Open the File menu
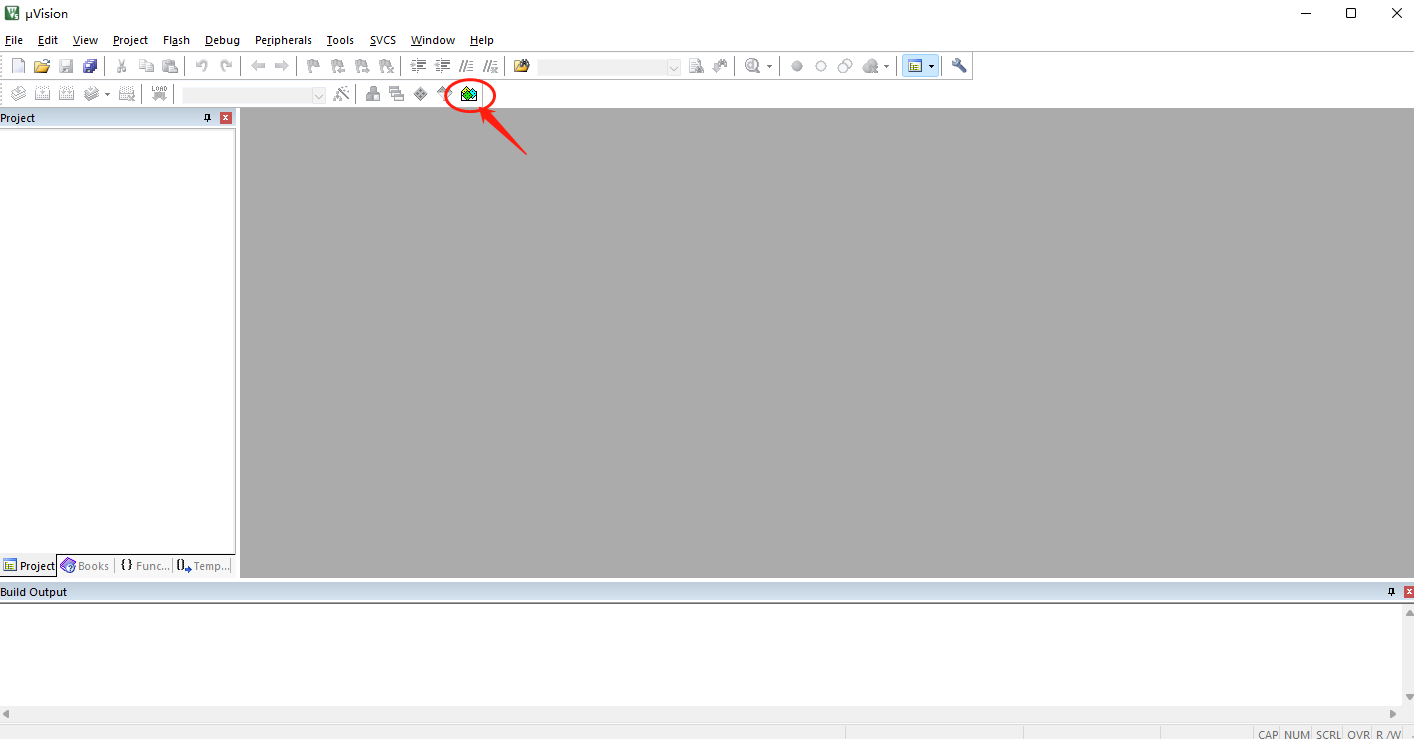This screenshot has width=1414, height=739. (14, 40)
